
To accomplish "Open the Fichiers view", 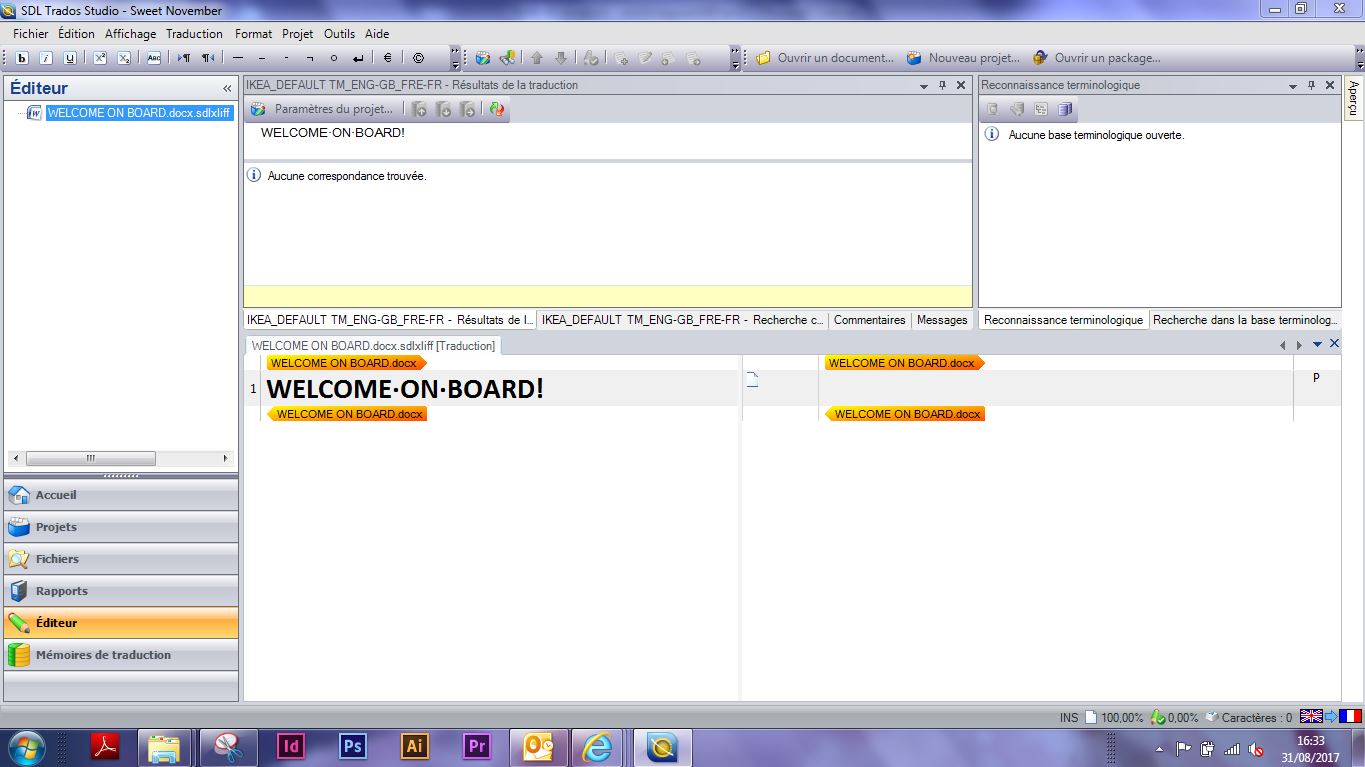I will pyautogui.click(x=121, y=559).
